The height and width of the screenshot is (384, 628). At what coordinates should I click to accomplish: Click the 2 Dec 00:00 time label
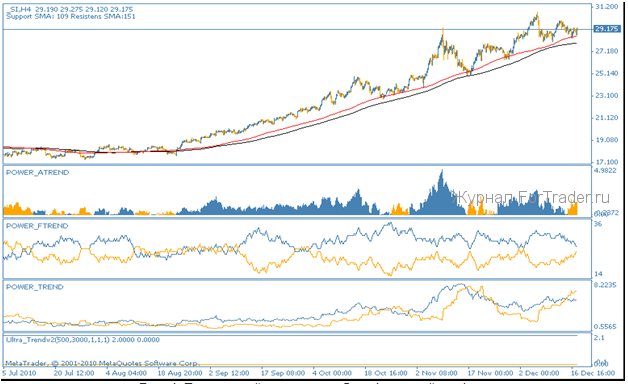coord(539,373)
